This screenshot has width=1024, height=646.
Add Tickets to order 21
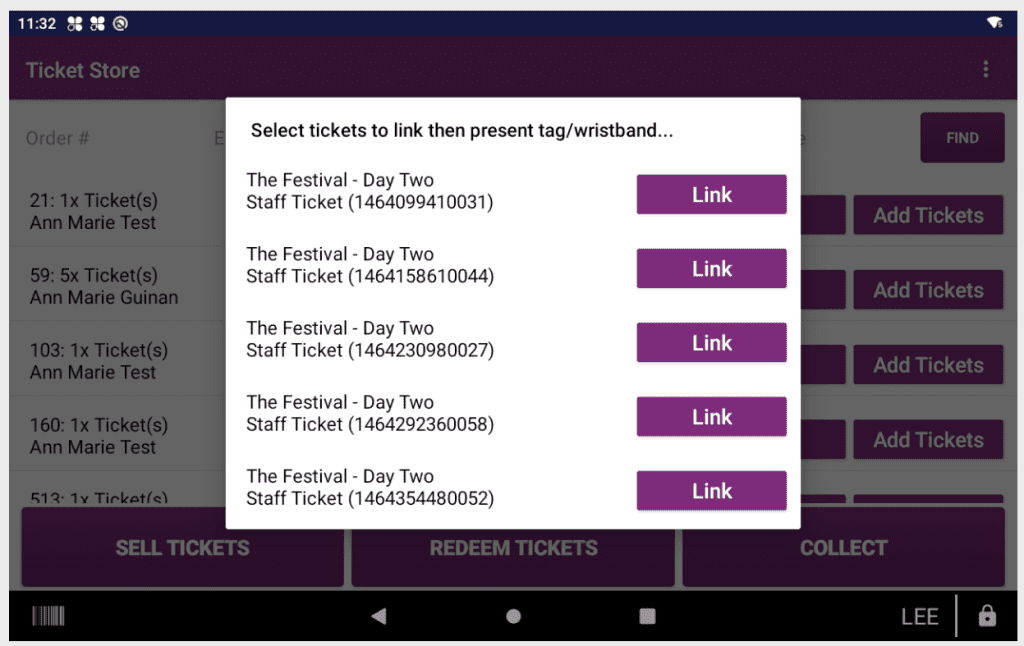click(x=927, y=215)
